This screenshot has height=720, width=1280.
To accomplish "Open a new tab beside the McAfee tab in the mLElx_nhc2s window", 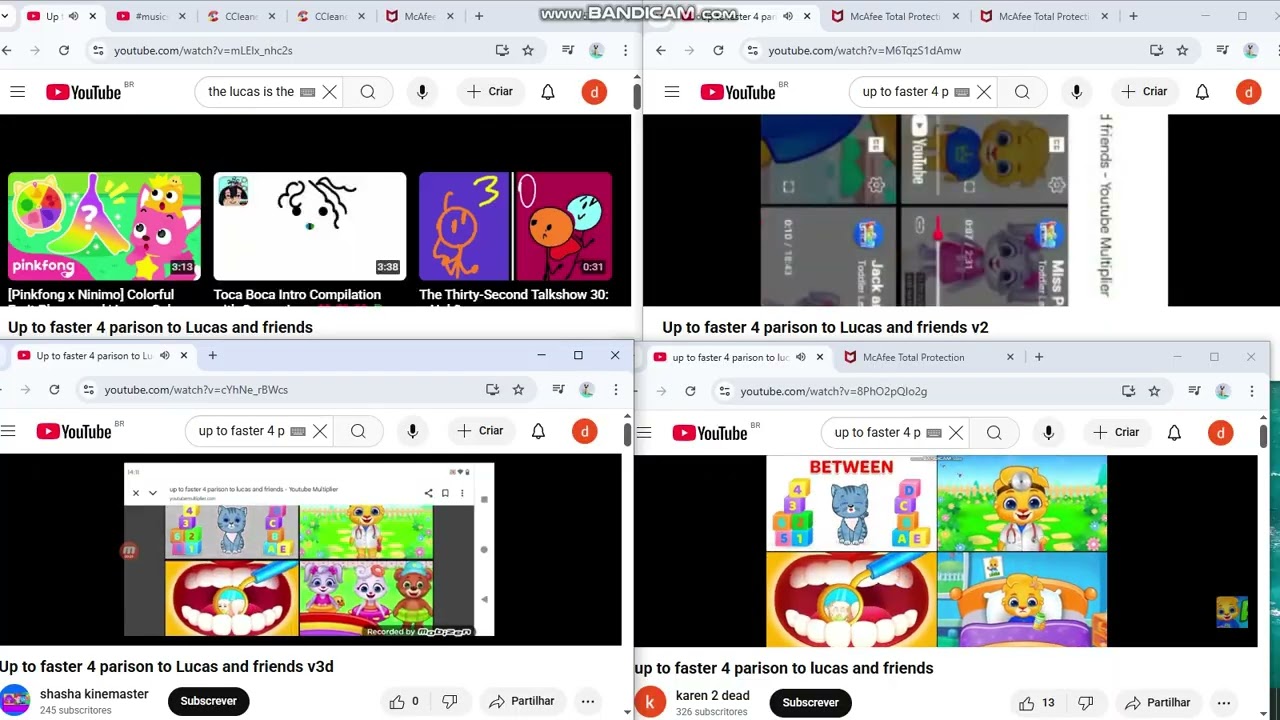I will pos(479,16).
